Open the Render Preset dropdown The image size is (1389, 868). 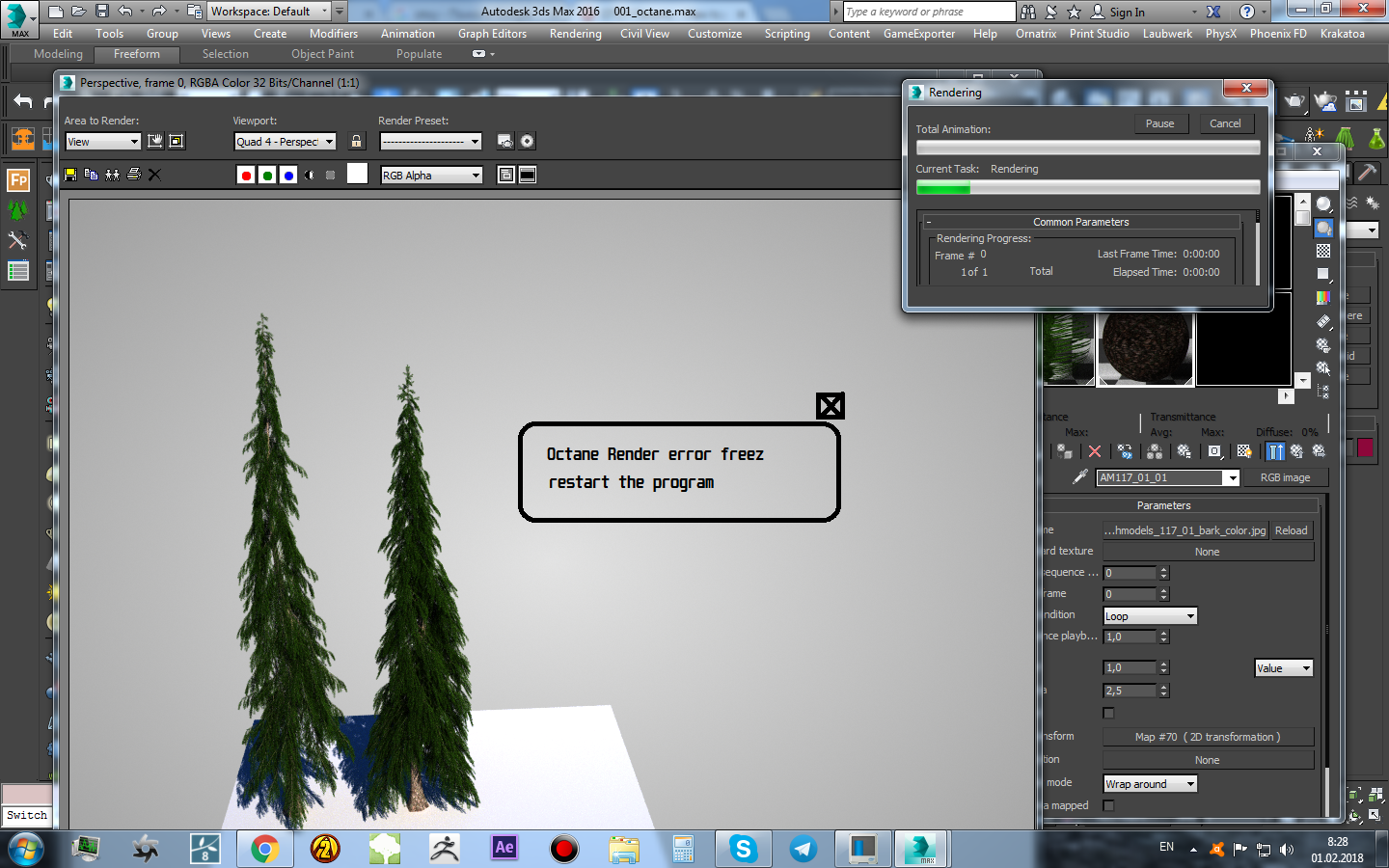(430, 142)
